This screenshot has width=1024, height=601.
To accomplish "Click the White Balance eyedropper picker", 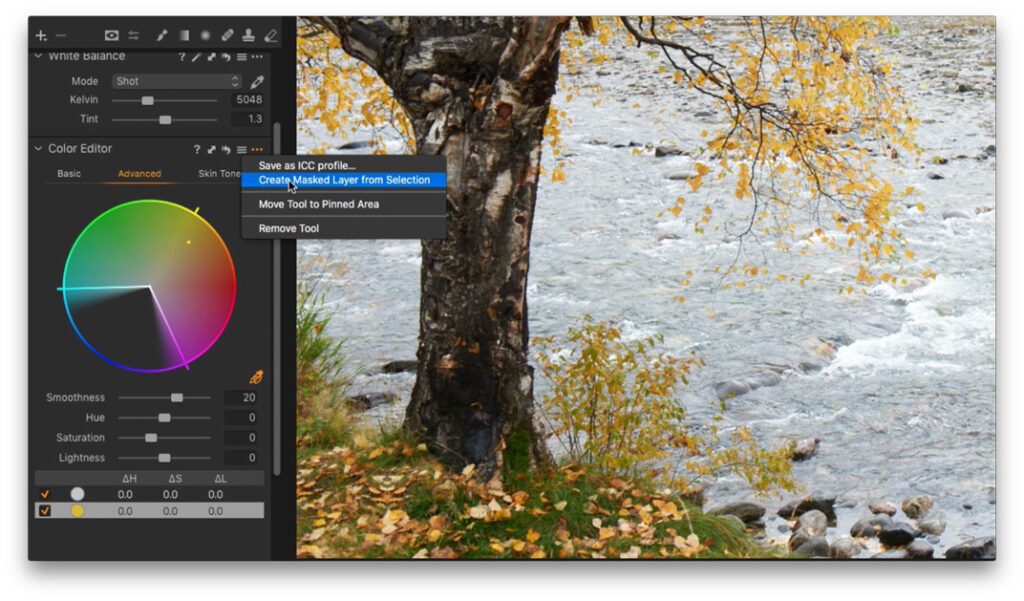I will click(256, 80).
